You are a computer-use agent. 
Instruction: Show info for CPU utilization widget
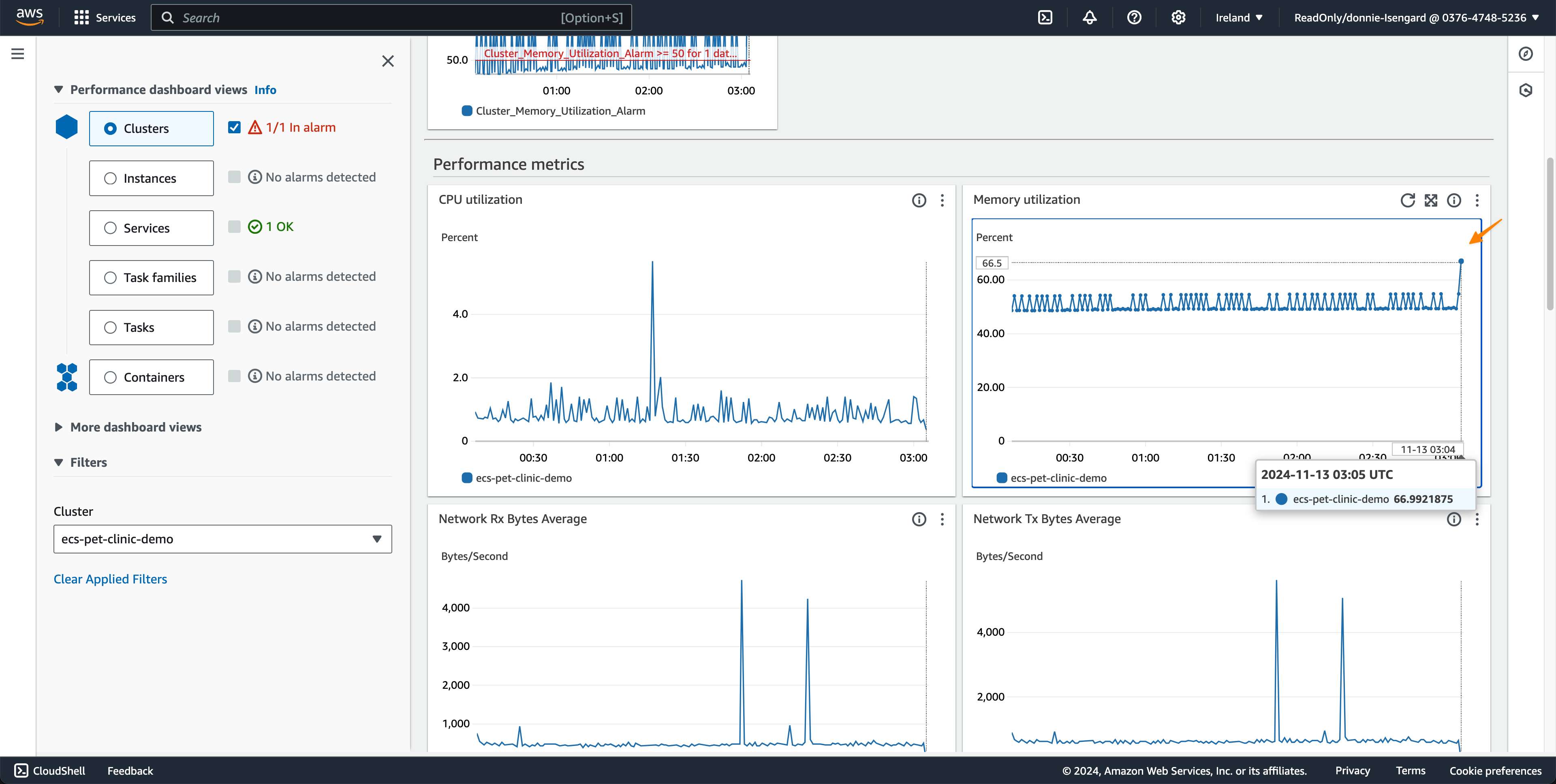click(918, 200)
